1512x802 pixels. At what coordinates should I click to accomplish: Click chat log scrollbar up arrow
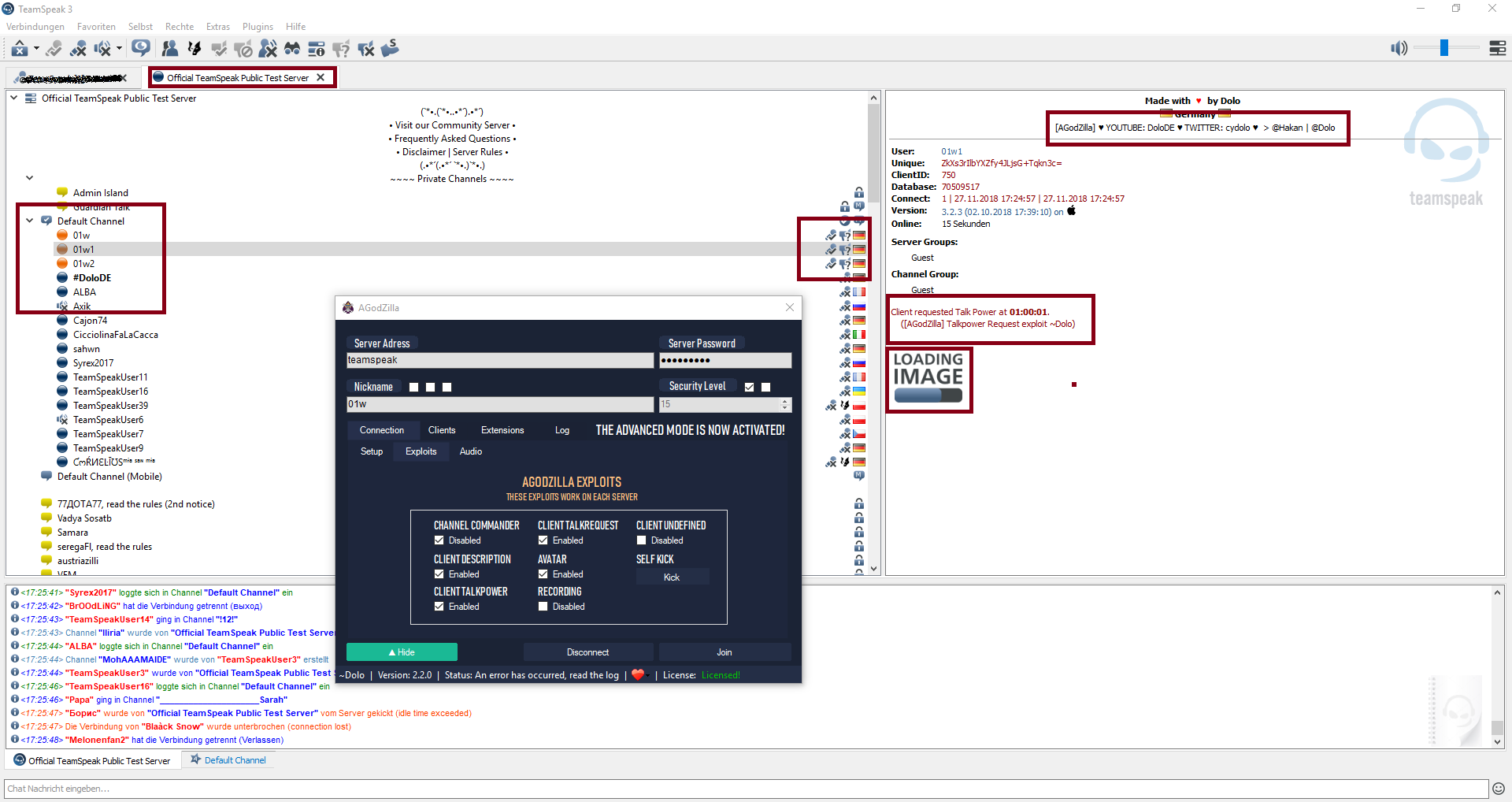point(1497,592)
